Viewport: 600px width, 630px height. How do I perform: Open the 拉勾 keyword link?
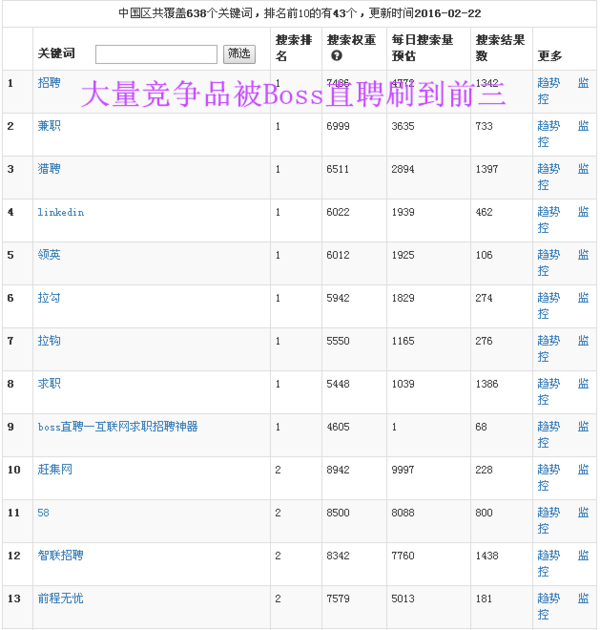49,298
